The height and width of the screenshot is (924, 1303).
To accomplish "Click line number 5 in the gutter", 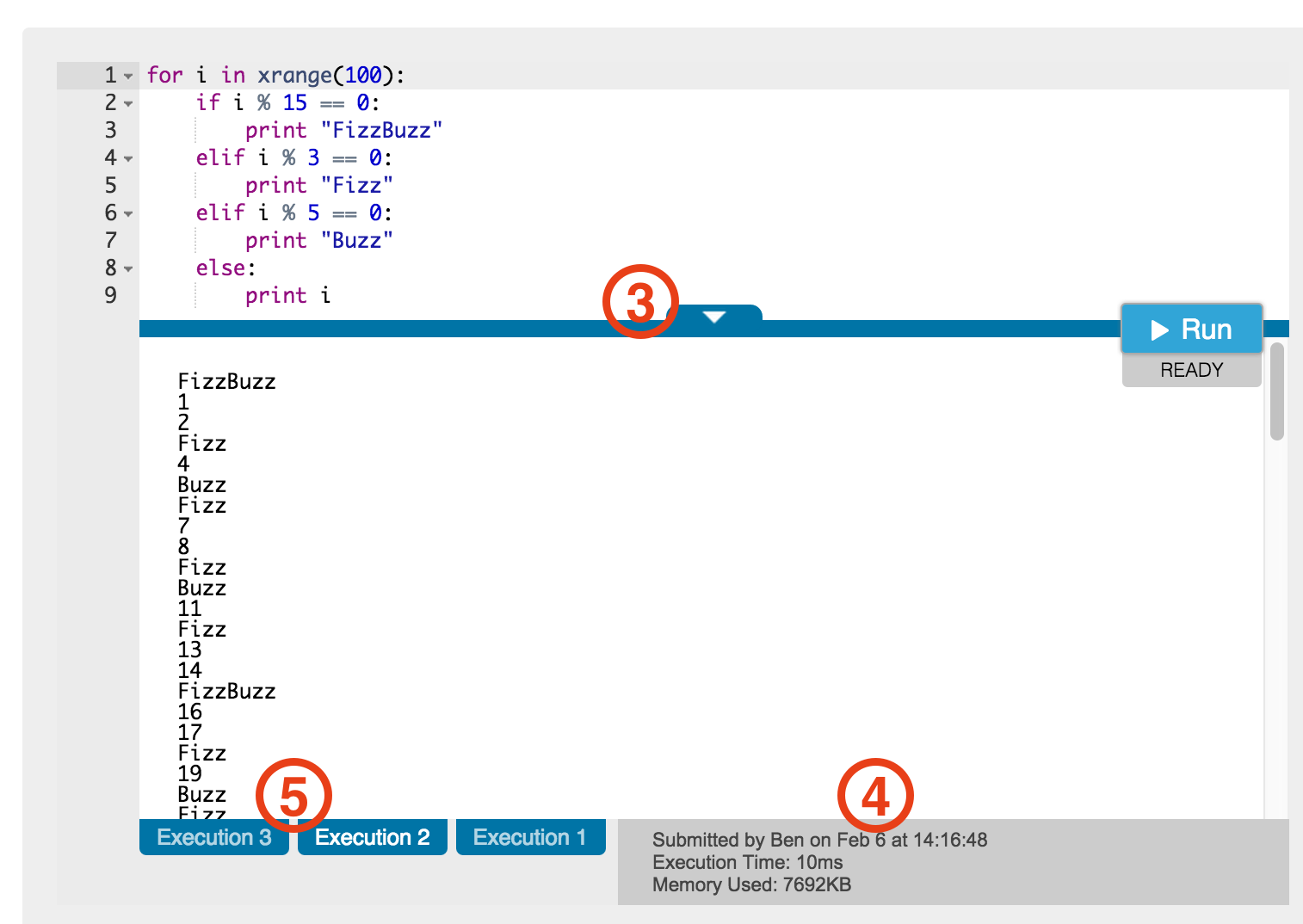I will (x=110, y=185).
